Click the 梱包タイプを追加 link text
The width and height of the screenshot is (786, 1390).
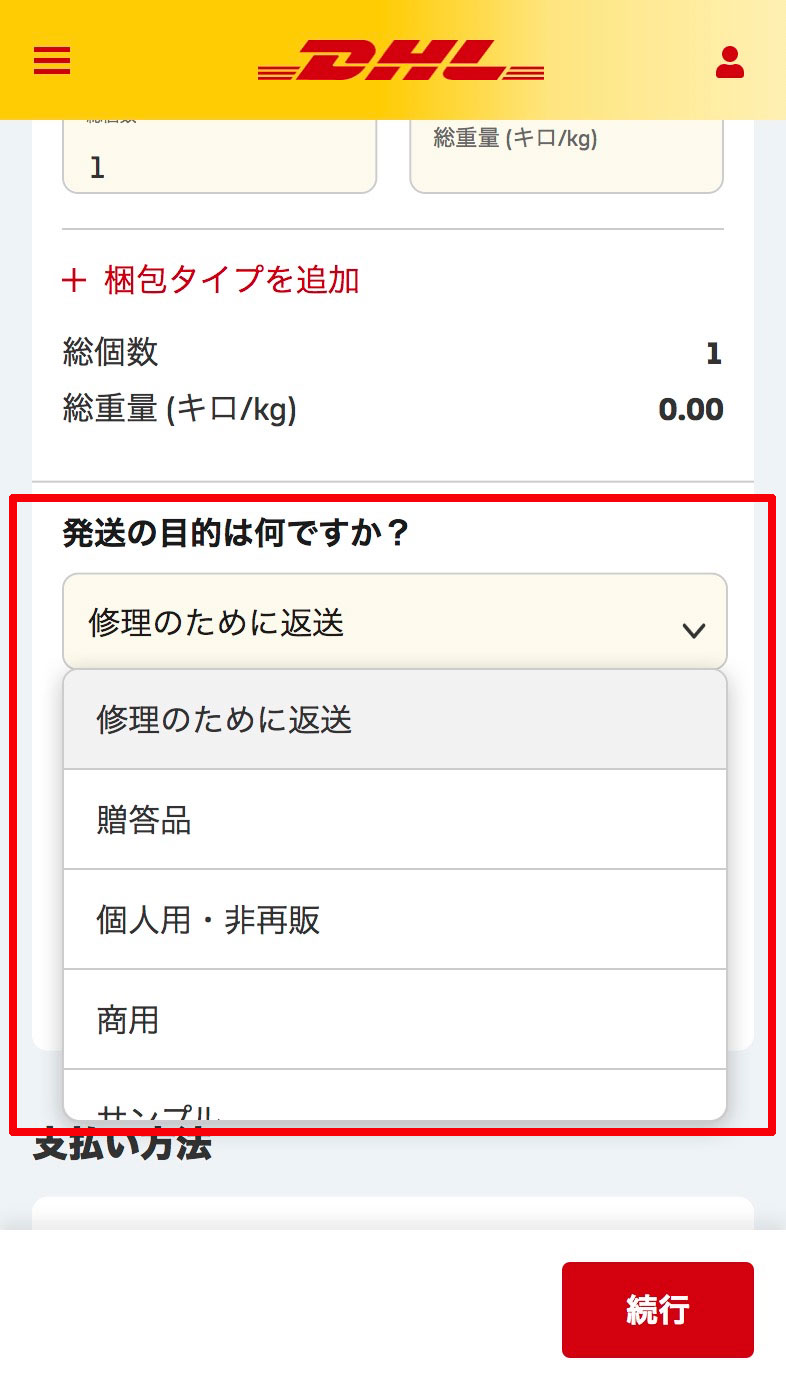(x=231, y=281)
